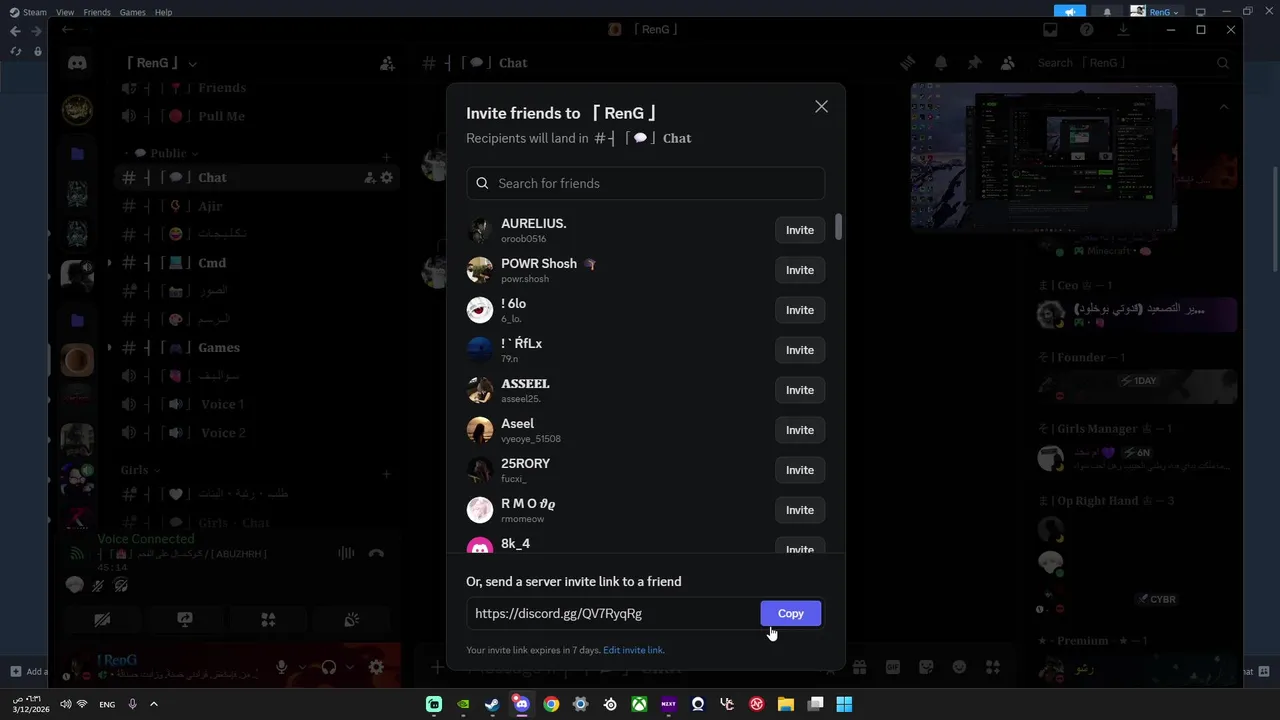The width and height of the screenshot is (1280, 720).
Task: Open headphone output options arrow
Action: click(x=349, y=667)
